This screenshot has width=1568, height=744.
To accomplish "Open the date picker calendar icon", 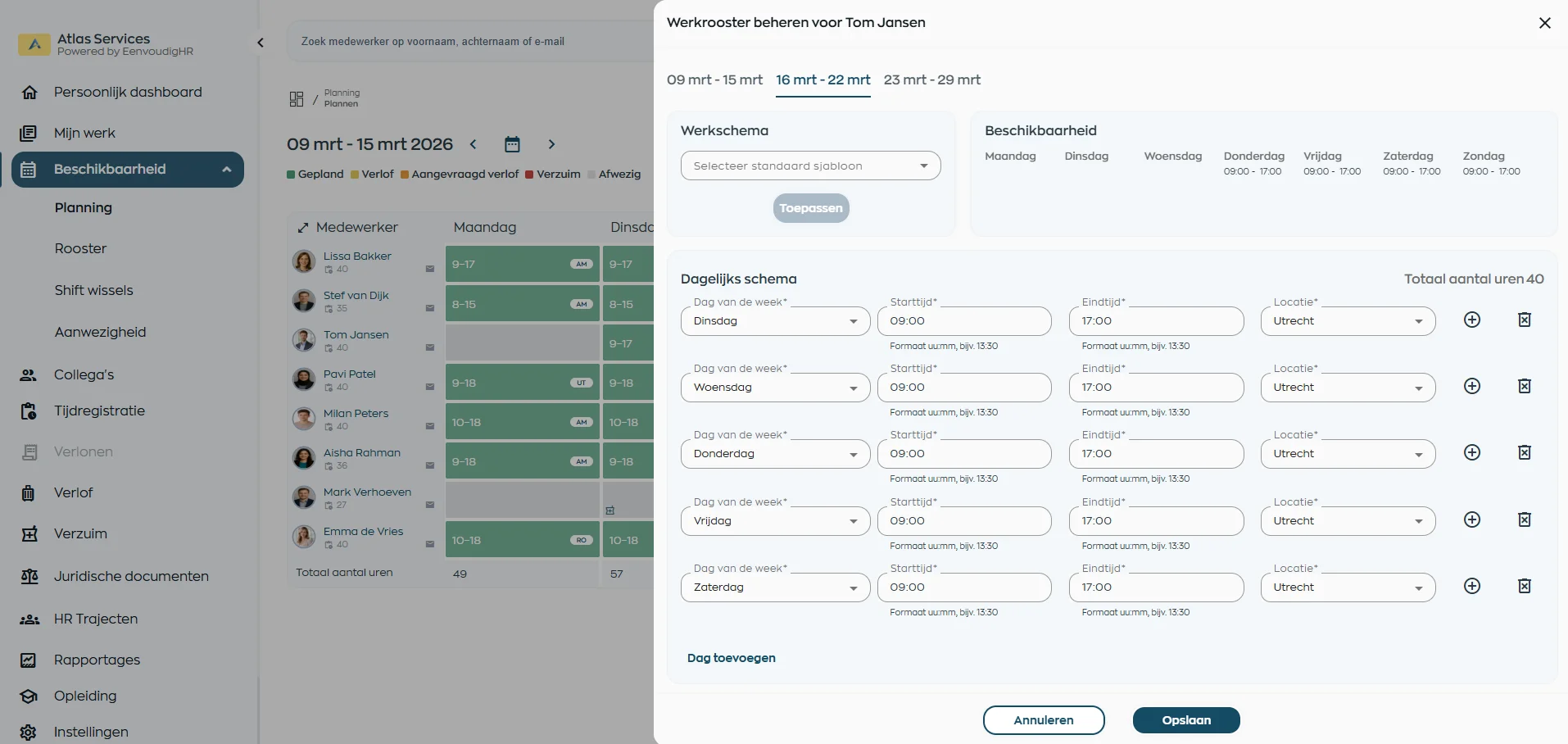I will tap(512, 144).
